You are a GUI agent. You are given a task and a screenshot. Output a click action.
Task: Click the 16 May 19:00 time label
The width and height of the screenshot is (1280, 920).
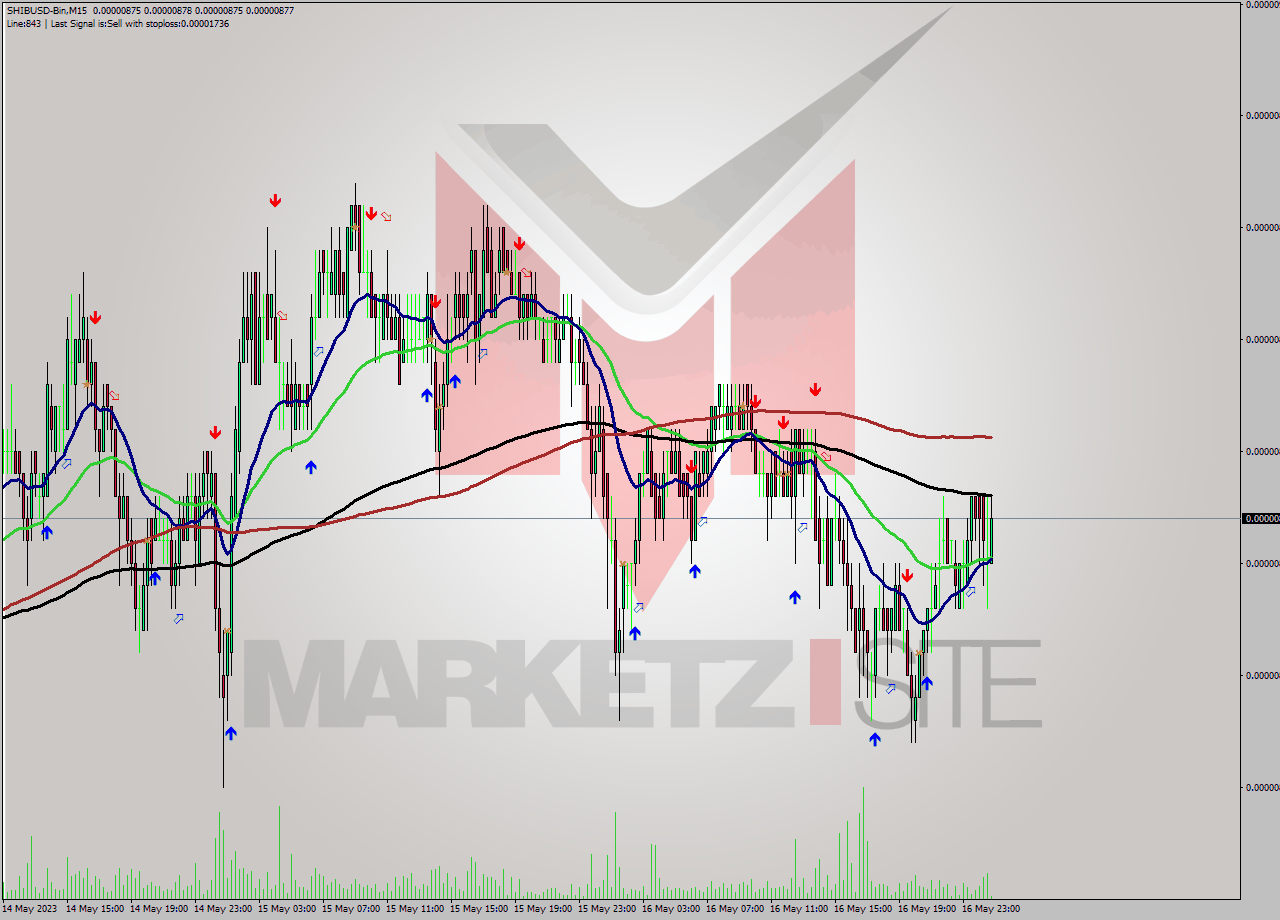point(929,909)
